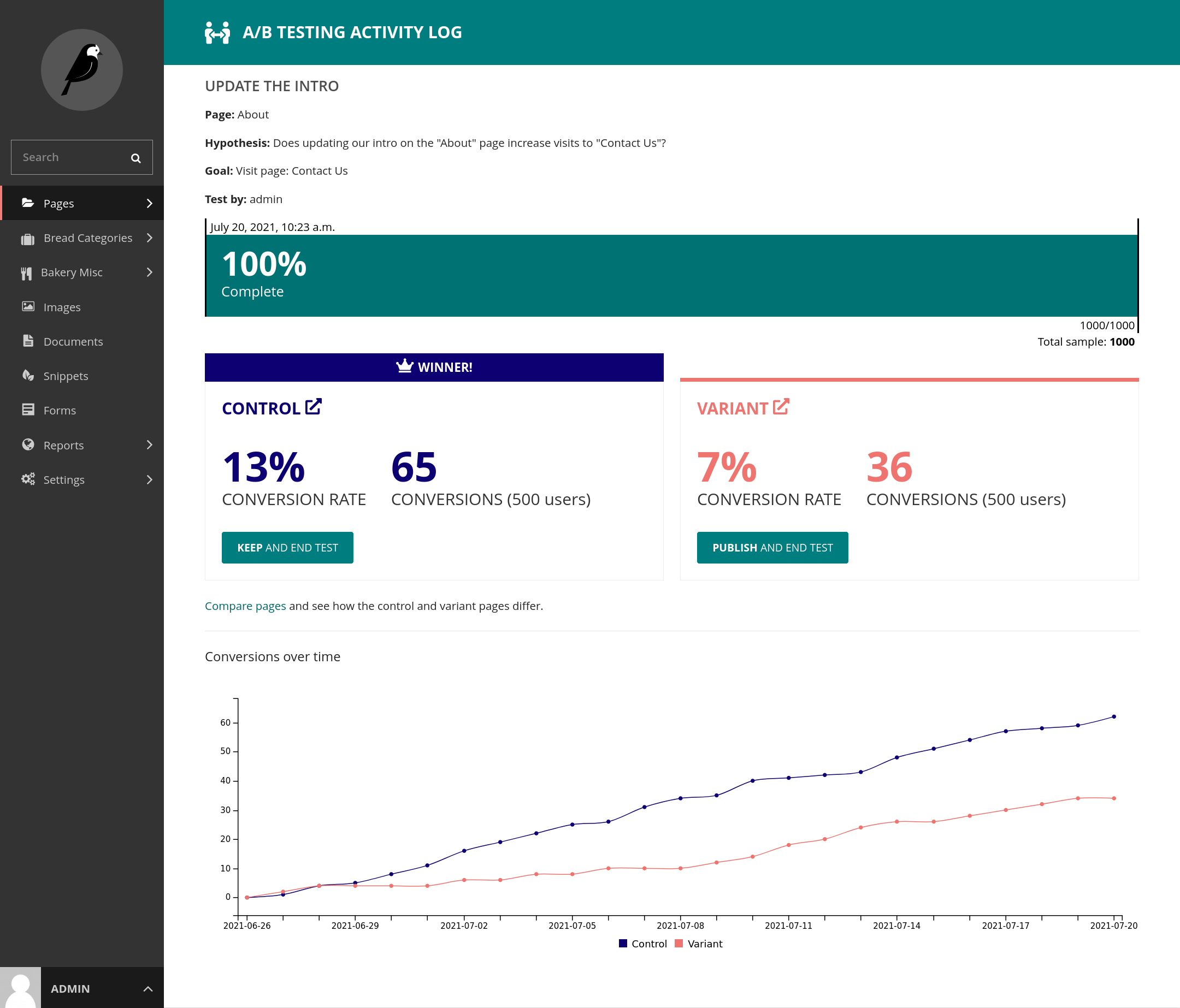Open the Snippets menu item
Screen dimensions: 1180x1008
coord(82,376)
